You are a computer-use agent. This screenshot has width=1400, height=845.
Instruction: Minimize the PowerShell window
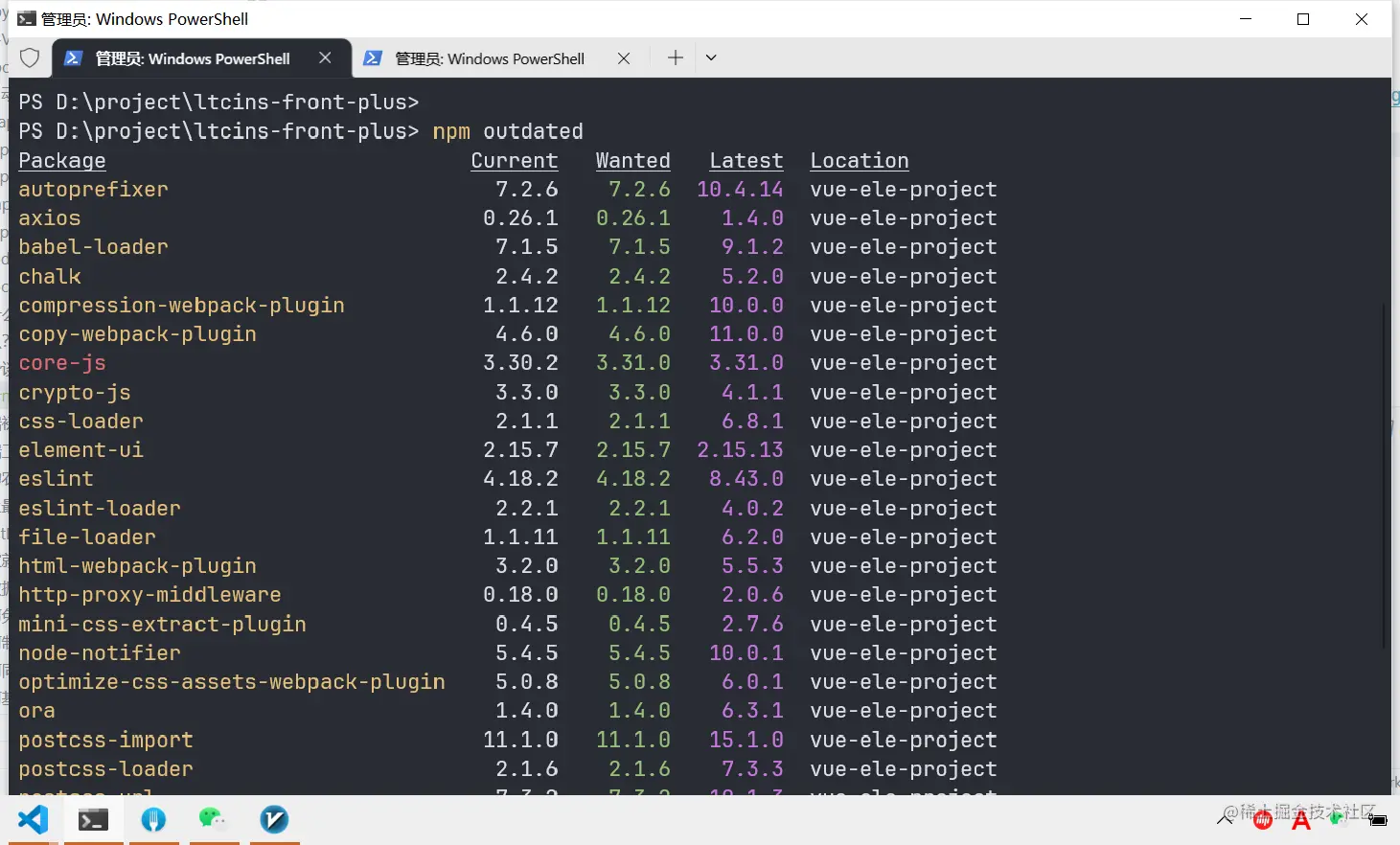(x=1246, y=19)
